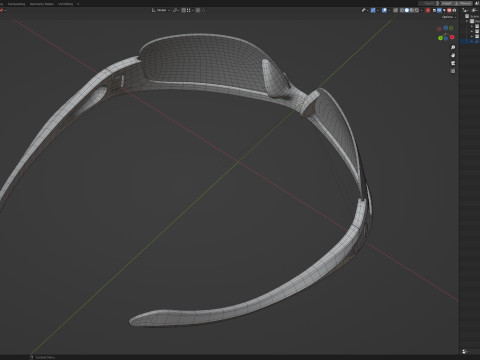Switch to the UV Editing workspace tab
Image resolution: width=480 pixels, height=360 pixels.
pos(65,4)
